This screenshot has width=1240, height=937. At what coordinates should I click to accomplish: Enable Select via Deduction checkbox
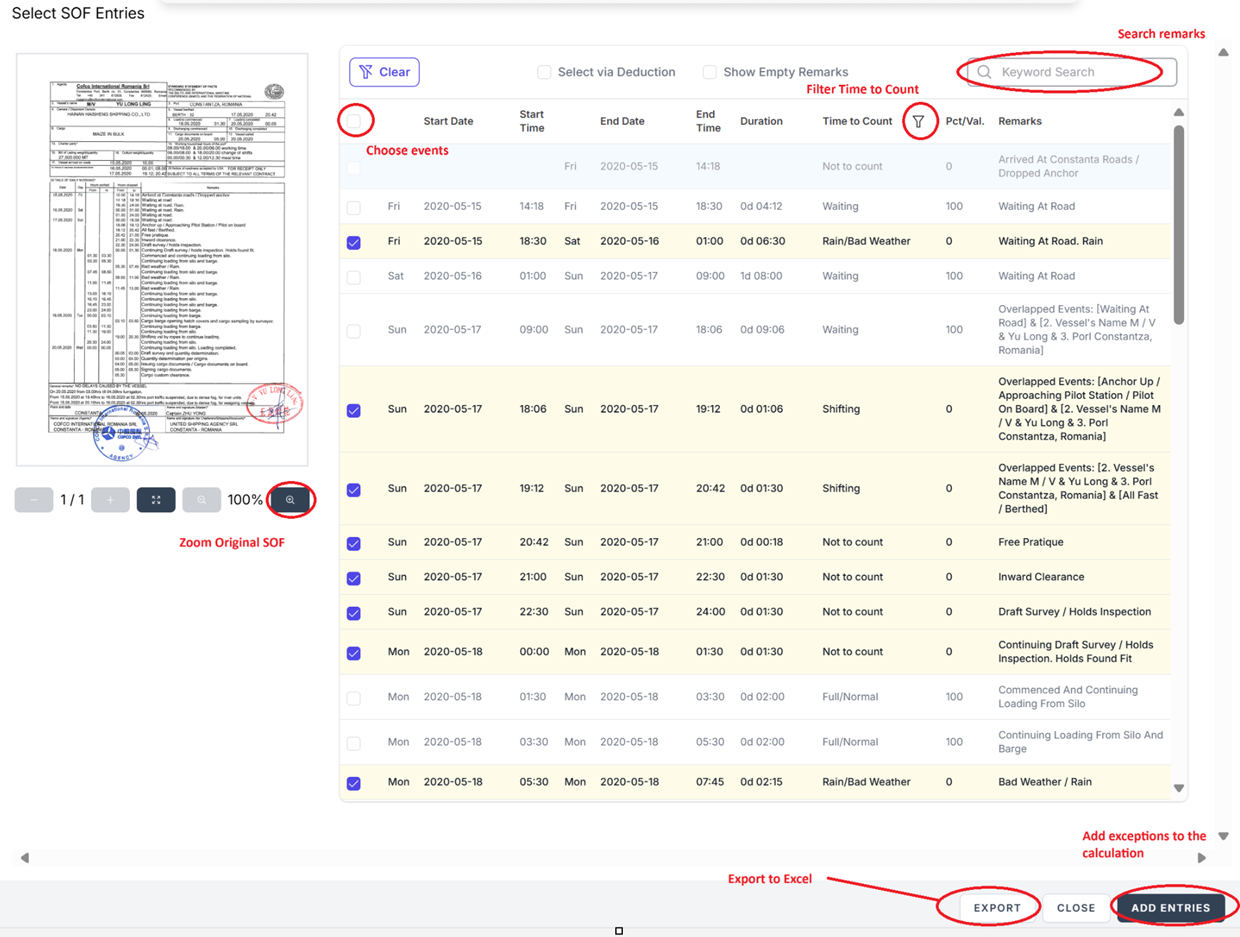pos(544,72)
